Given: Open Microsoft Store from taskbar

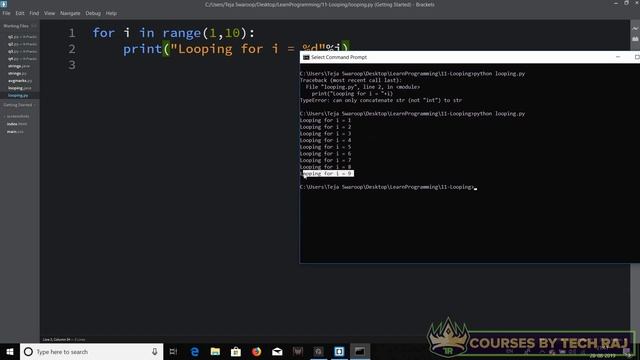Looking at the screenshot, I should [x=236, y=351].
